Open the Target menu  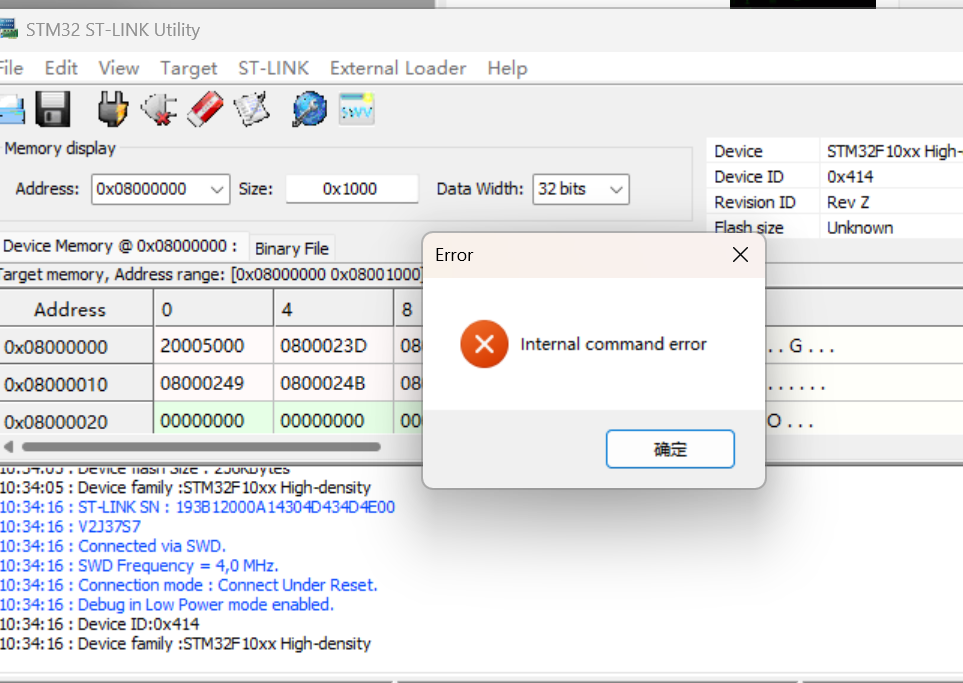coord(188,68)
